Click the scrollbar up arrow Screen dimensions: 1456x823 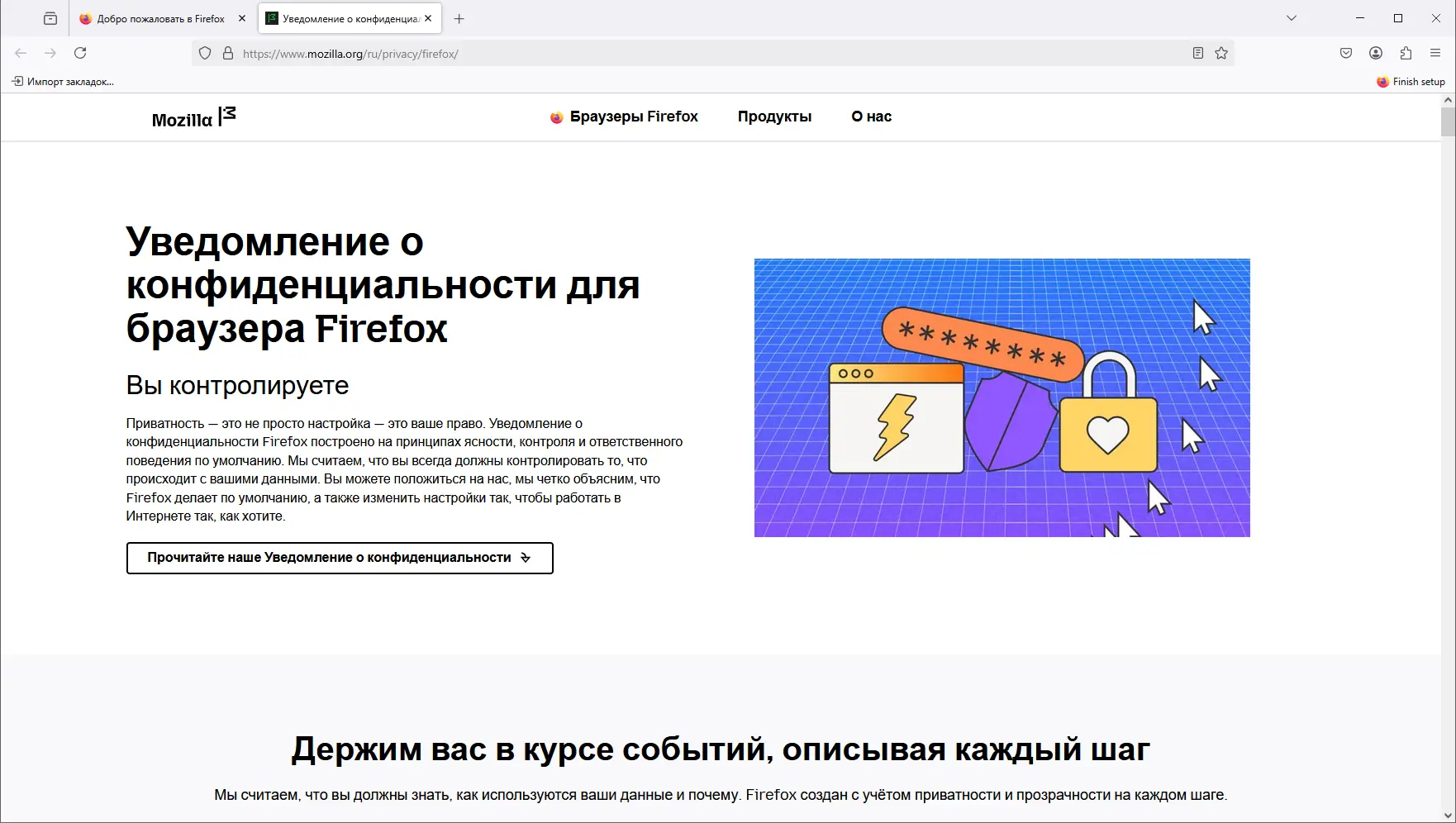[1448, 100]
